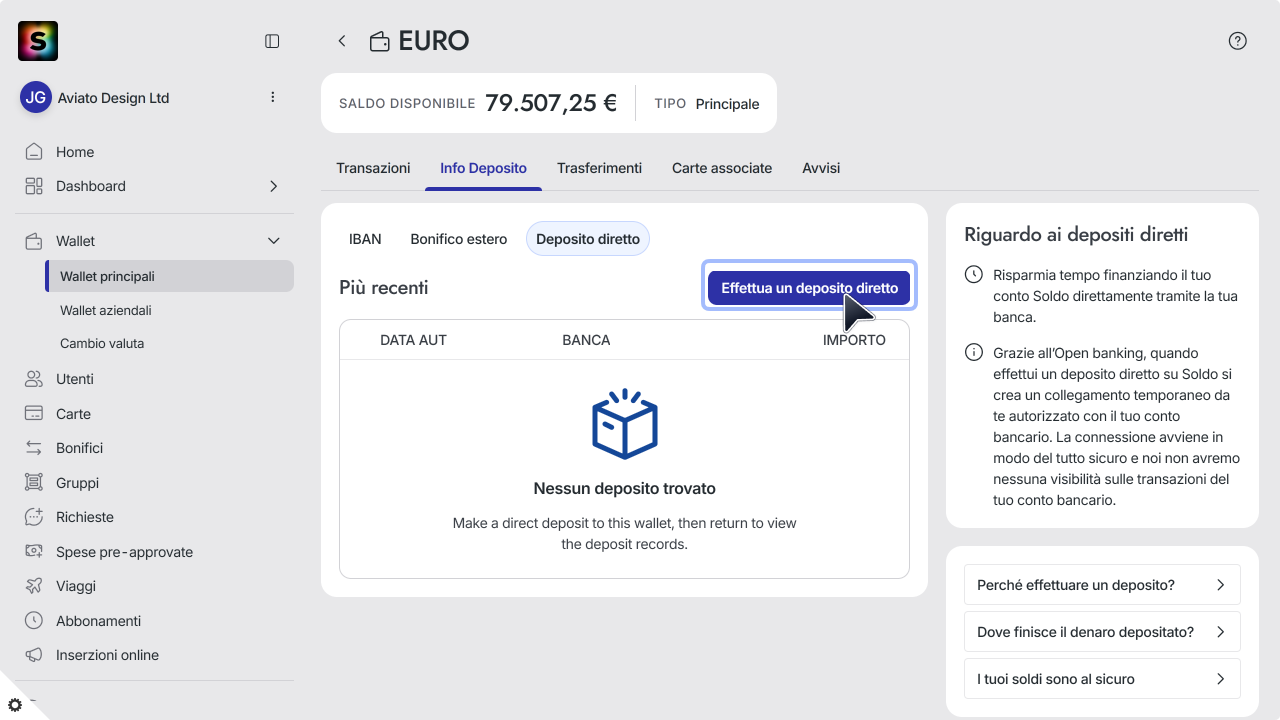Image resolution: width=1280 pixels, height=720 pixels.
Task: Click the Più recenti heading
Action: [x=384, y=288]
